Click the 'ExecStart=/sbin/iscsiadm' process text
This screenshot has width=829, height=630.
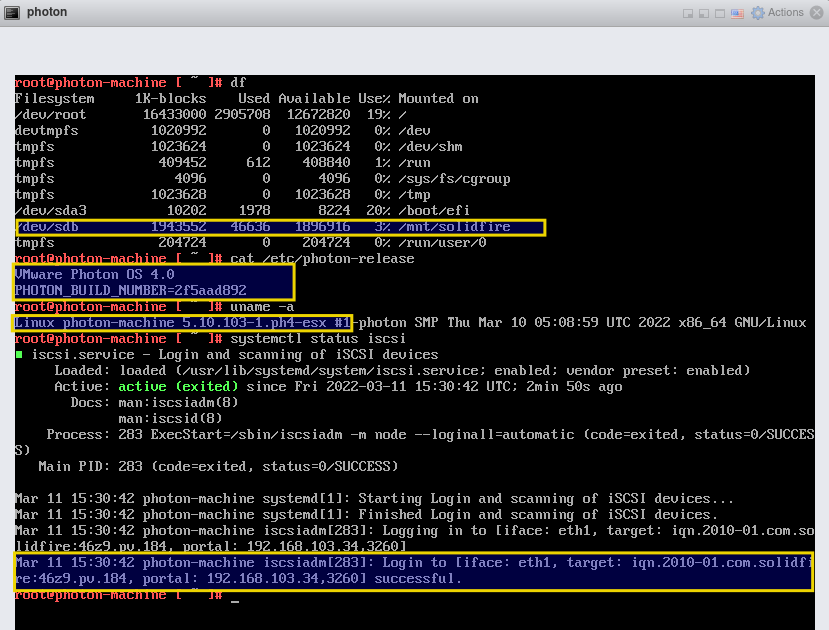[246, 434]
